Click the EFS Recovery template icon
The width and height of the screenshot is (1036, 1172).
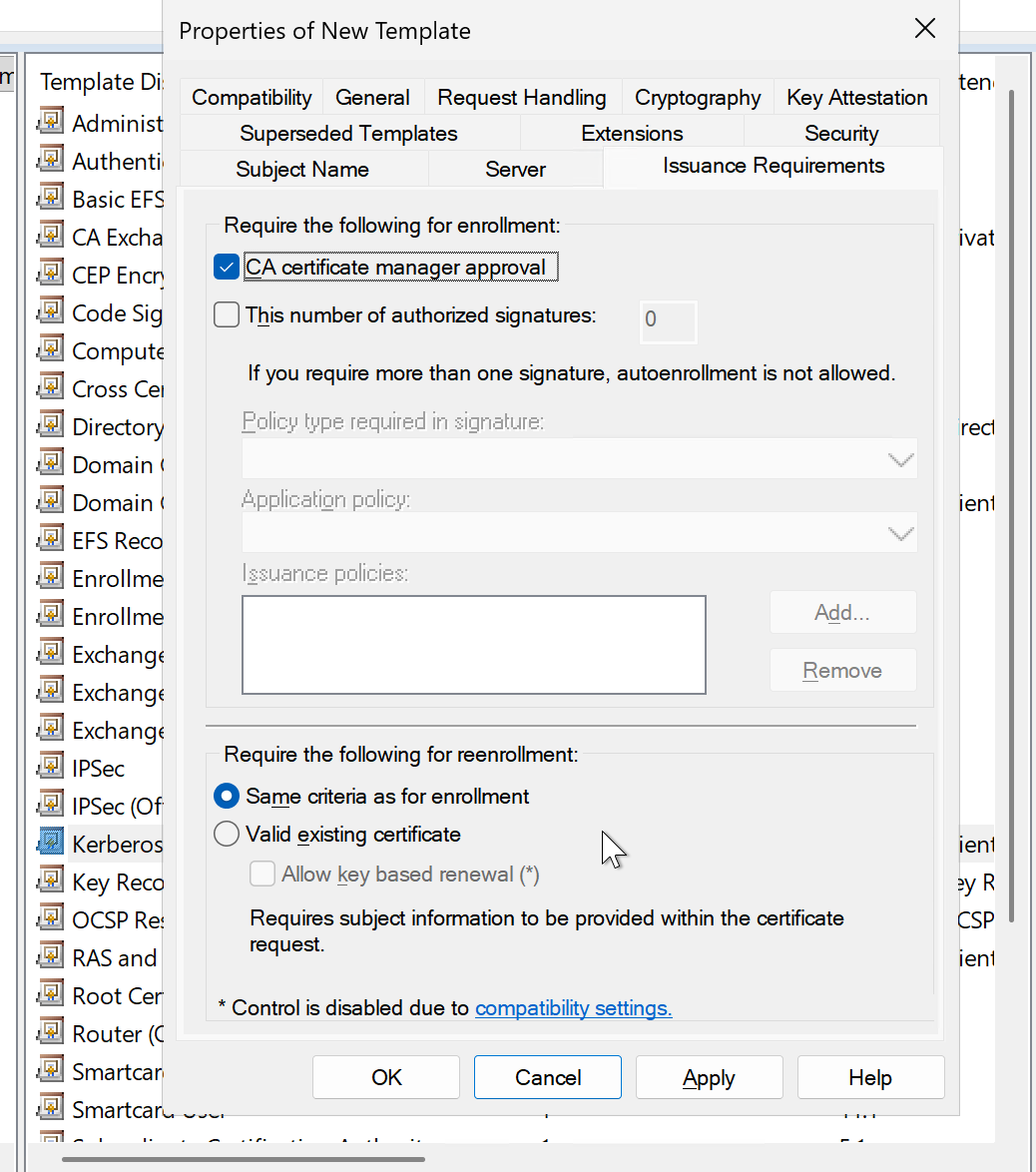[x=50, y=540]
